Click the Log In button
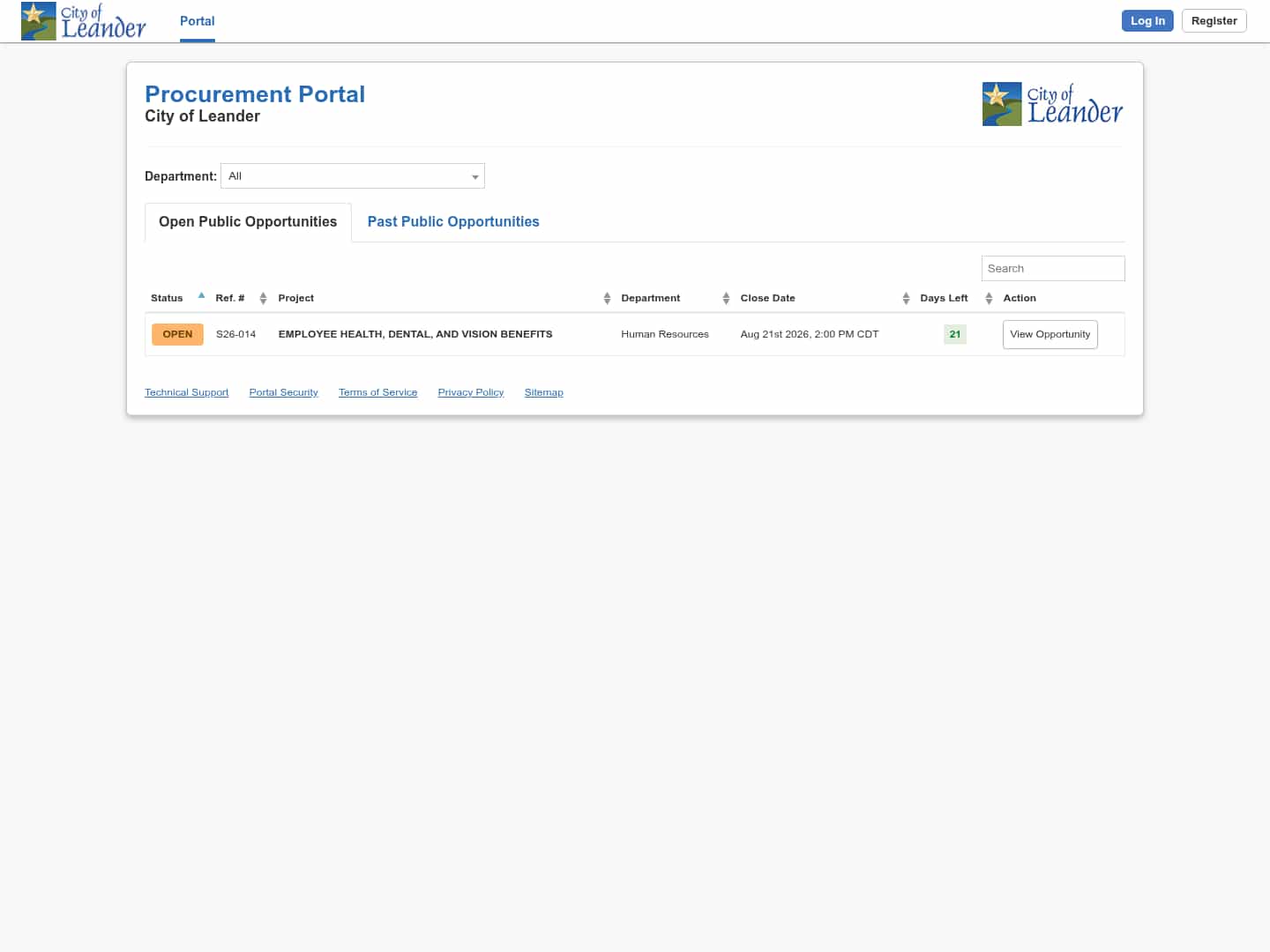The width and height of the screenshot is (1270, 952). coord(1147,21)
